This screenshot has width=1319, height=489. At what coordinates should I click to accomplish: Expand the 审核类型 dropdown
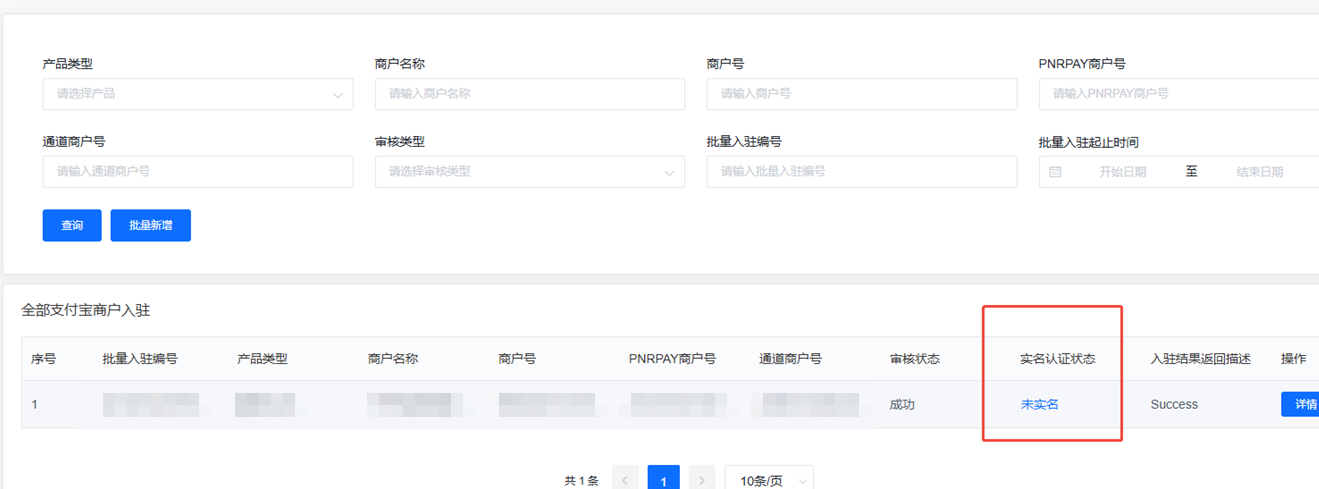pyautogui.click(x=529, y=172)
